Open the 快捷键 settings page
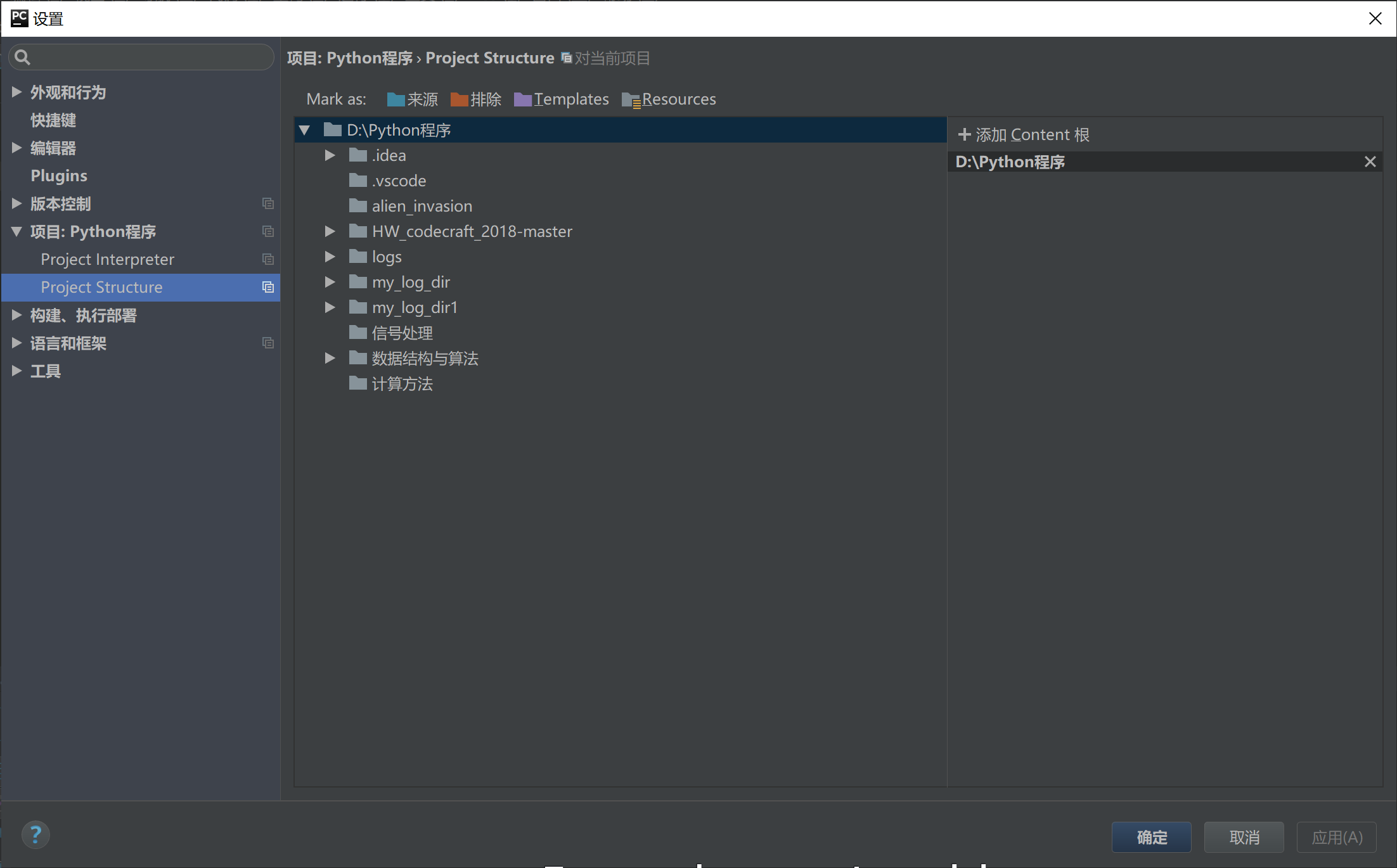 pyautogui.click(x=53, y=120)
